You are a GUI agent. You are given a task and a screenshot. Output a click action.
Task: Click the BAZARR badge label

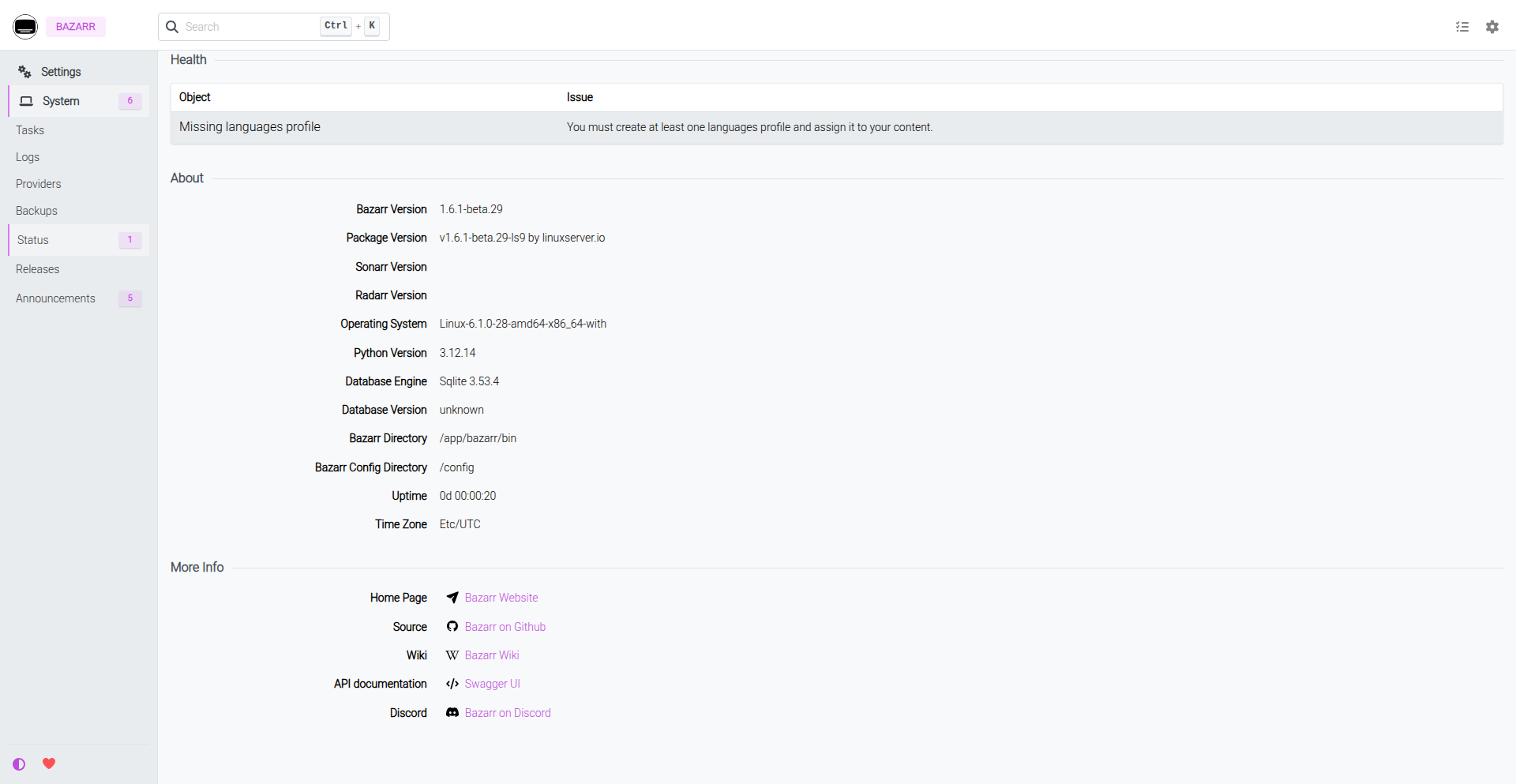(76, 27)
